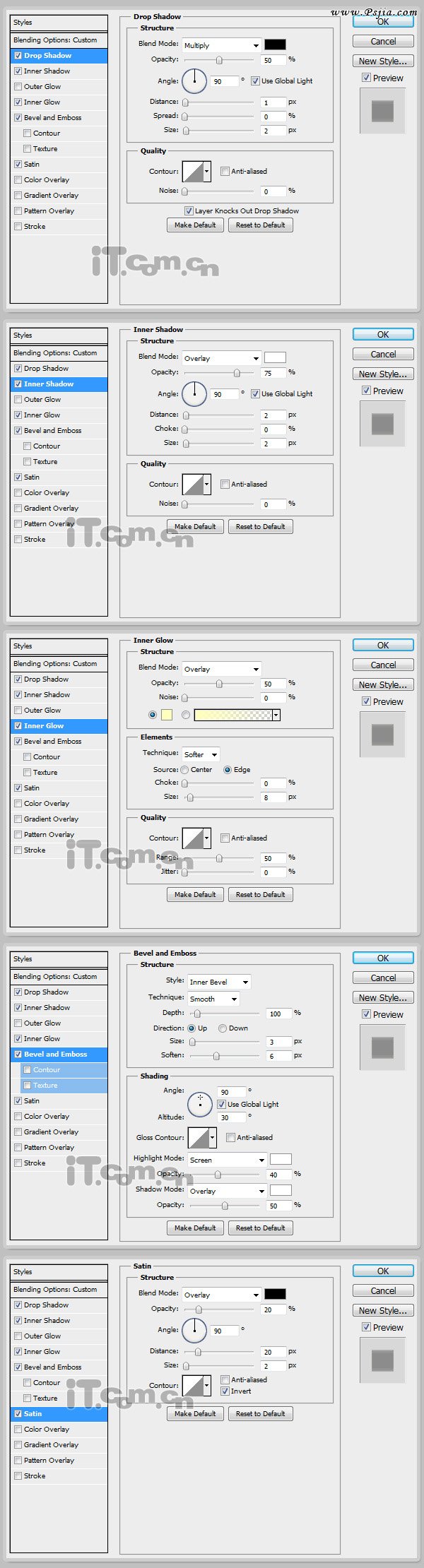Expand the gradient picker arrow in Inner Glow
Viewport: 424px width, 1568px height.
[x=276, y=715]
